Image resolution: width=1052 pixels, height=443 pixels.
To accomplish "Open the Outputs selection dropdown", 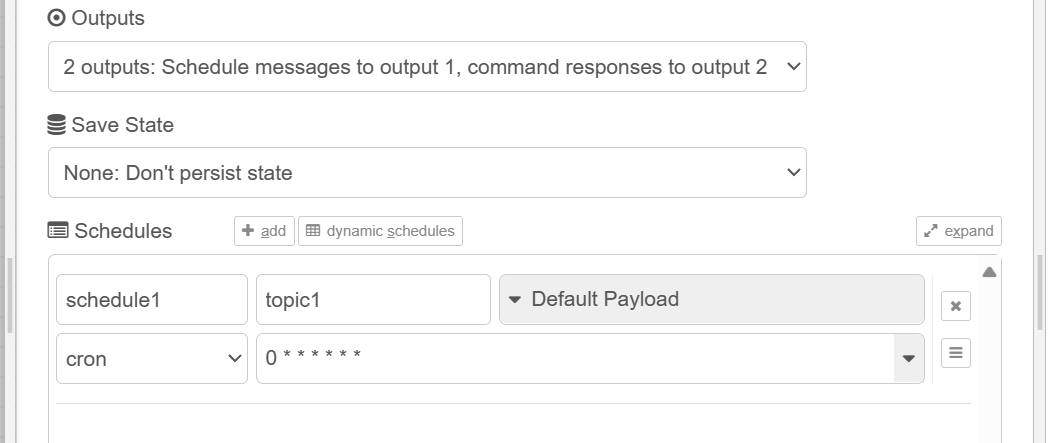I will (427, 67).
